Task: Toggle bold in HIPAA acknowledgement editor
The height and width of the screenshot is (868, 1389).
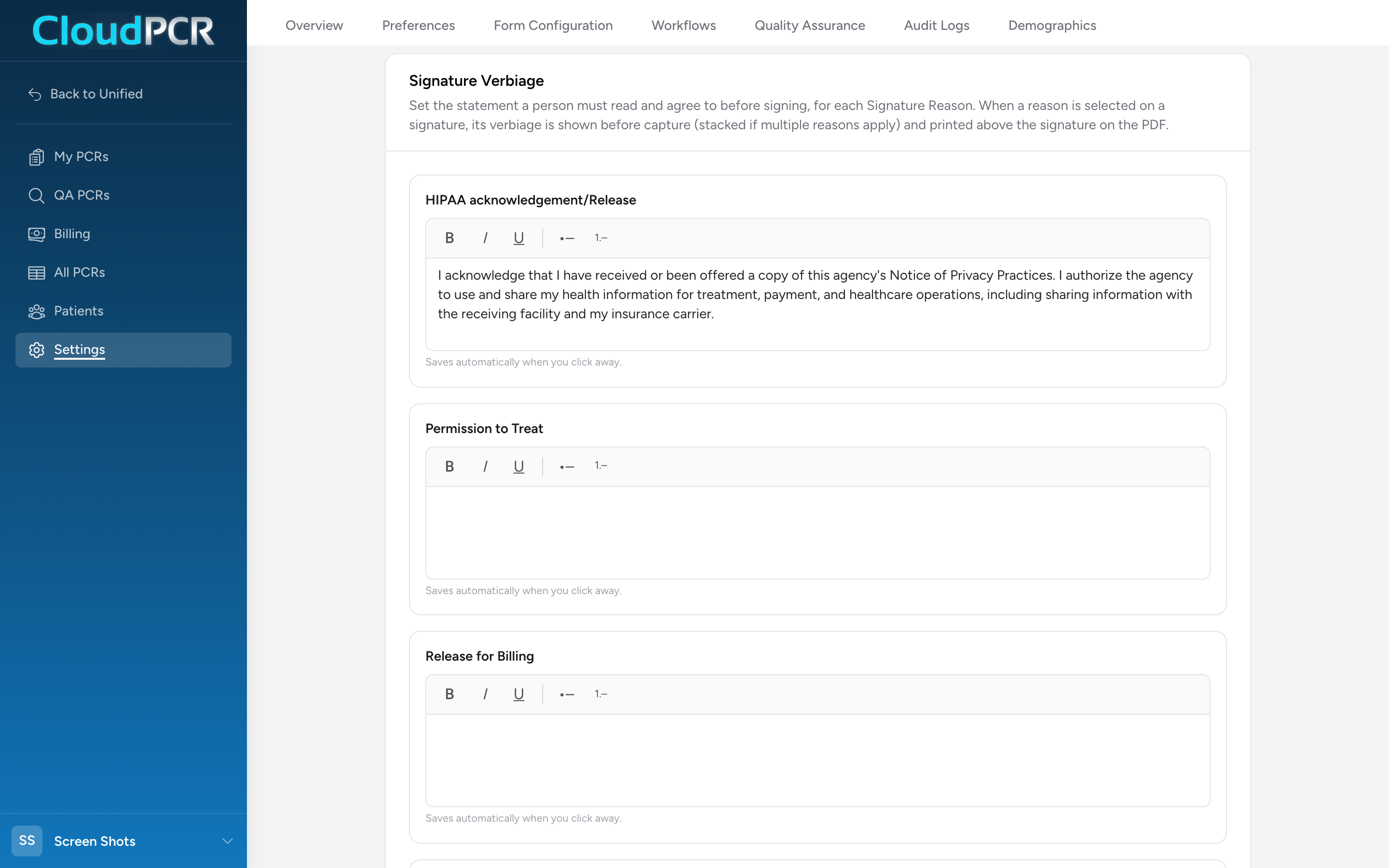Action: 449,238
